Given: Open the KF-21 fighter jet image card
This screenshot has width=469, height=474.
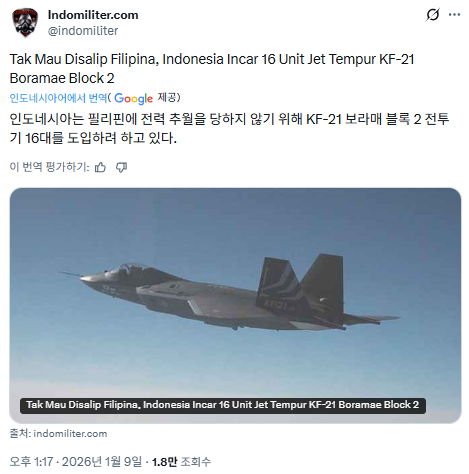Looking at the screenshot, I should pyautogui.click(x=235, y=305).
